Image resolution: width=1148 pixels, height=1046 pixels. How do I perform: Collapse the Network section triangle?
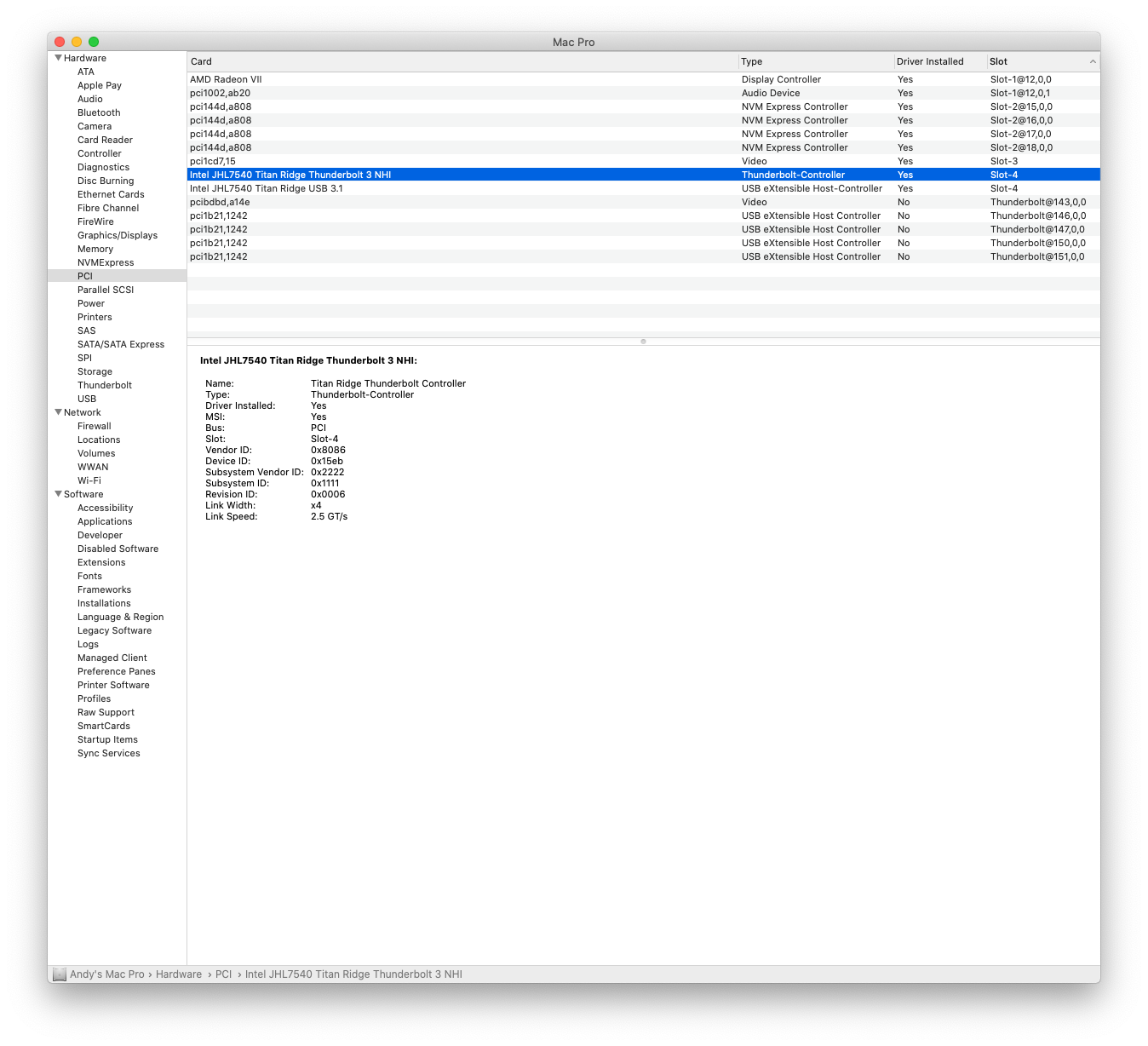pyautogui.click(x=58, y=412)
